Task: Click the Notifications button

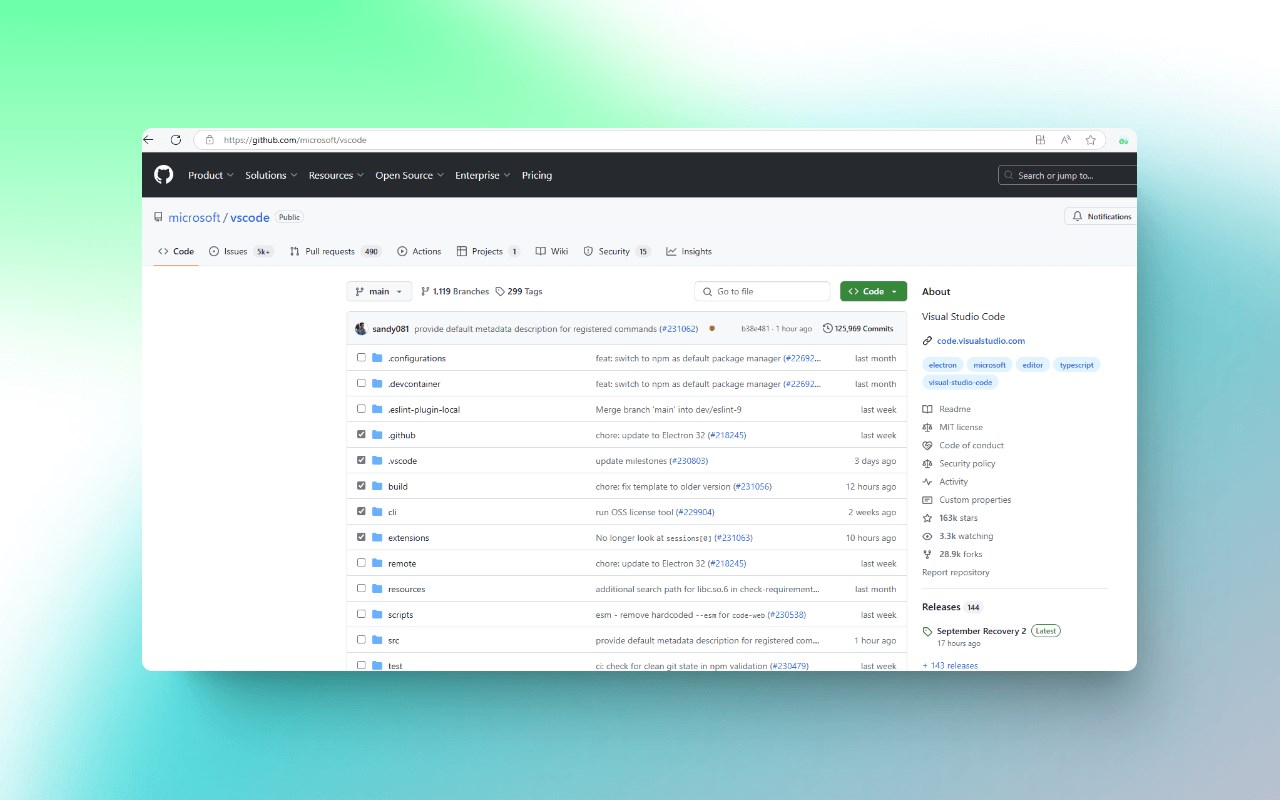Action: [x=1101, y=216]
